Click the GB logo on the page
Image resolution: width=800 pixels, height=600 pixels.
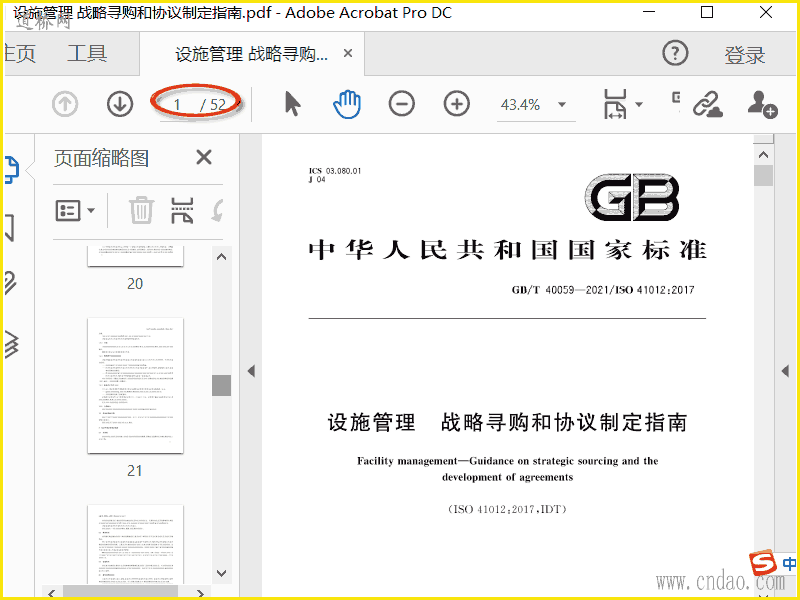pyautogui.click(x=632, y=197)
